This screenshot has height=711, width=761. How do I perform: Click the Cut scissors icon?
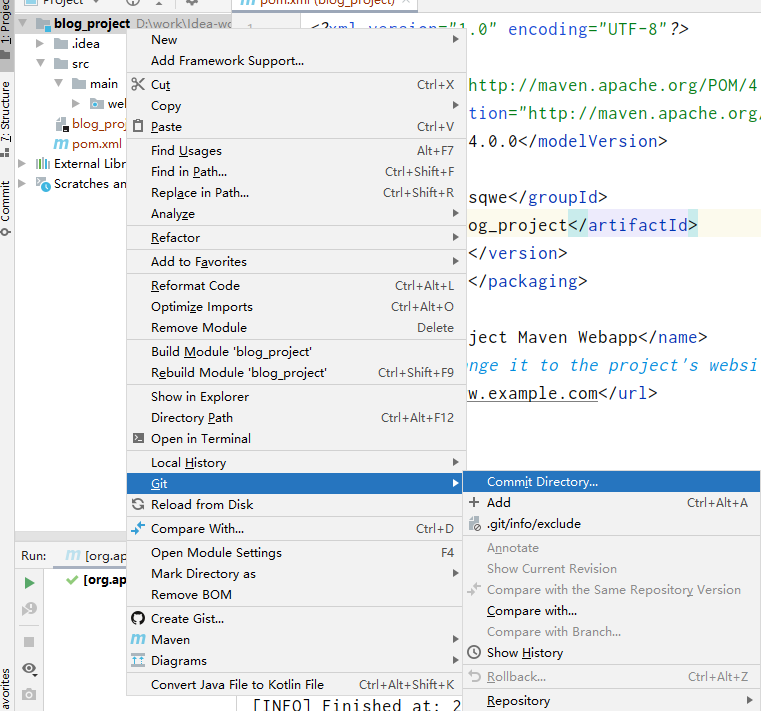point(138,84)
